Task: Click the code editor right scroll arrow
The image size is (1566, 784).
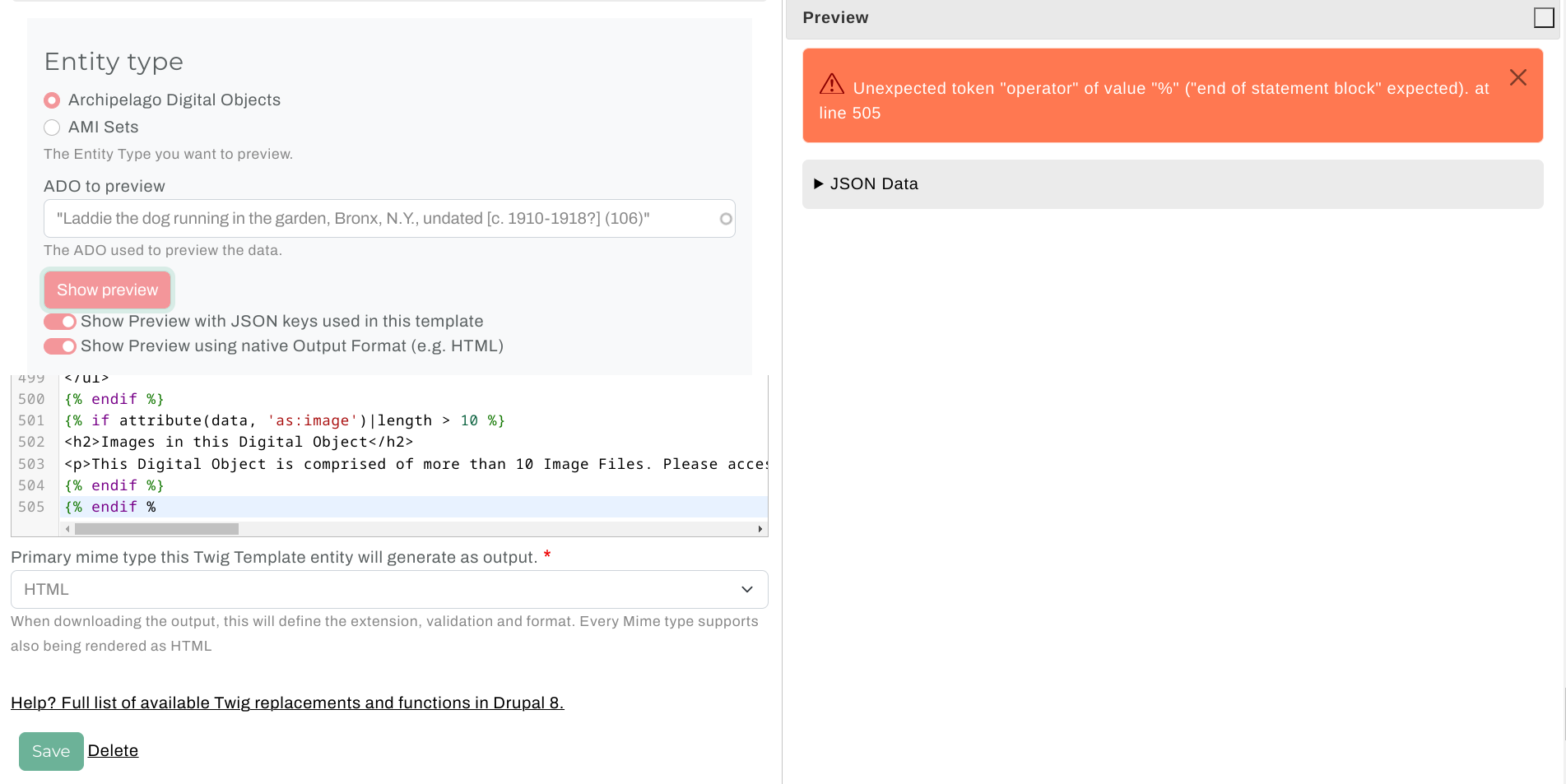Action: point(760,529)
